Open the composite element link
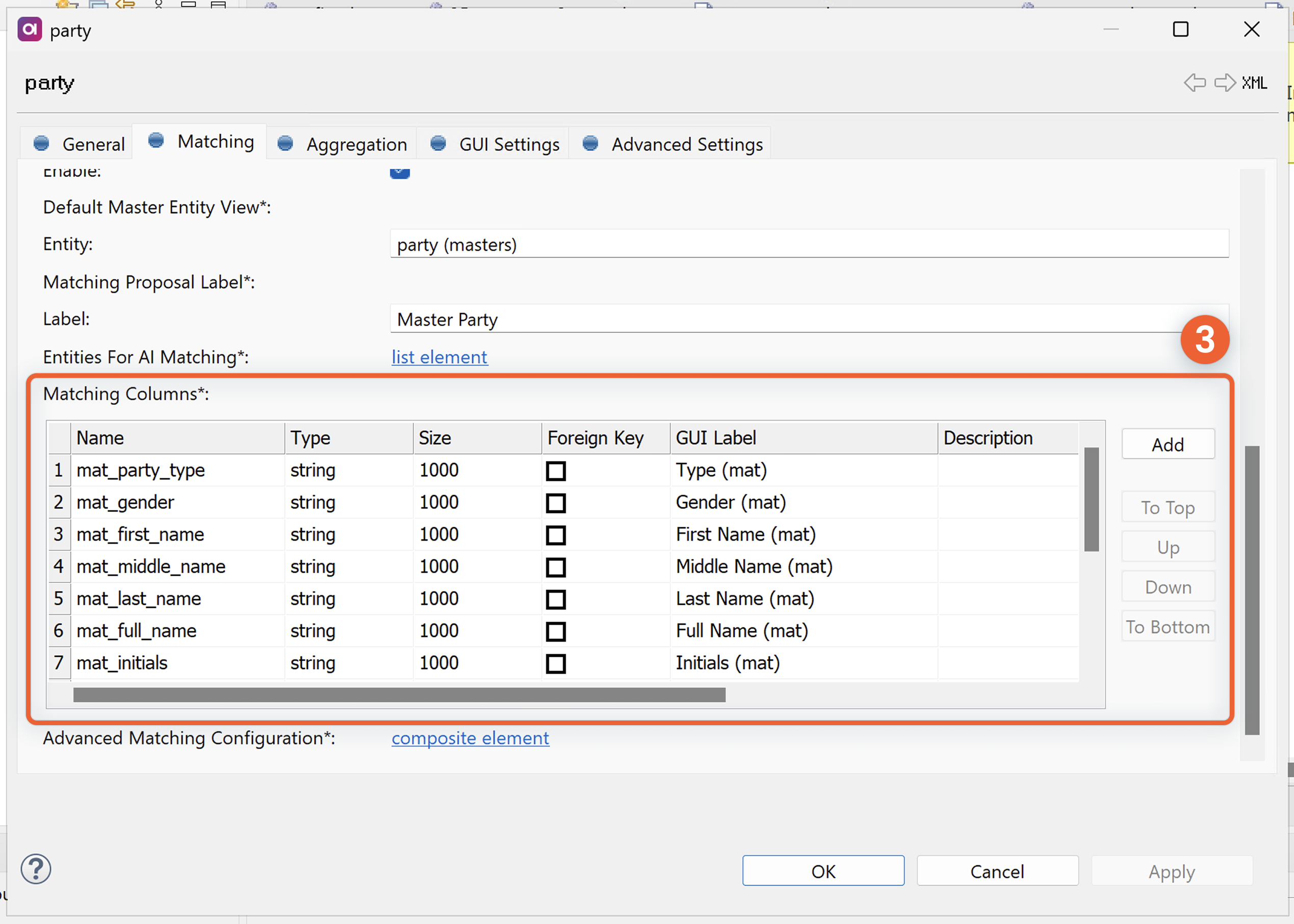 [x=470, y=738]
